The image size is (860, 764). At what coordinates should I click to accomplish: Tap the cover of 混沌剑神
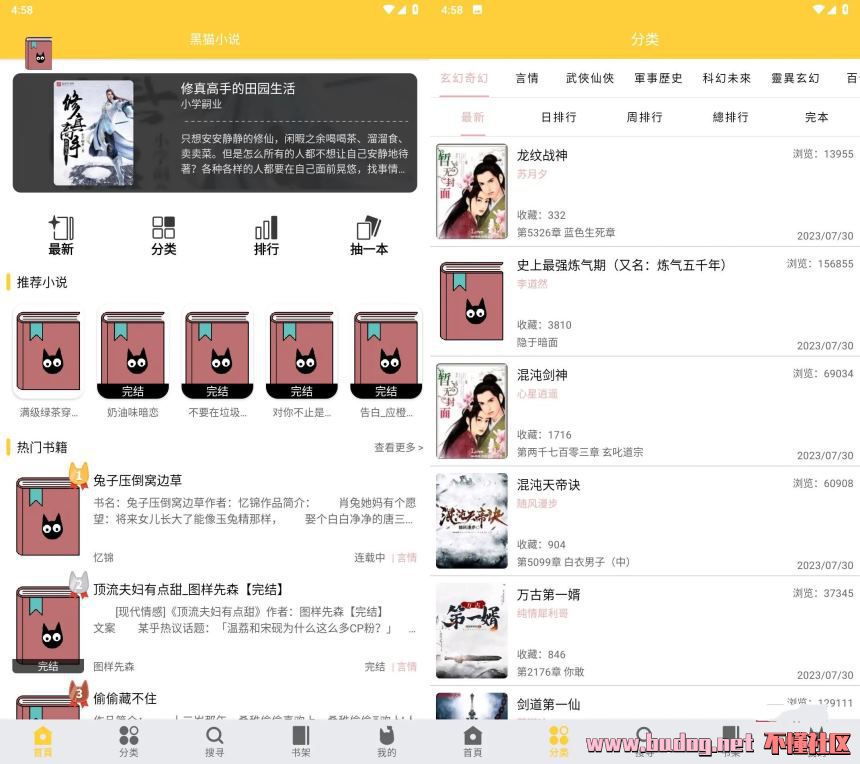coord(472,411)
